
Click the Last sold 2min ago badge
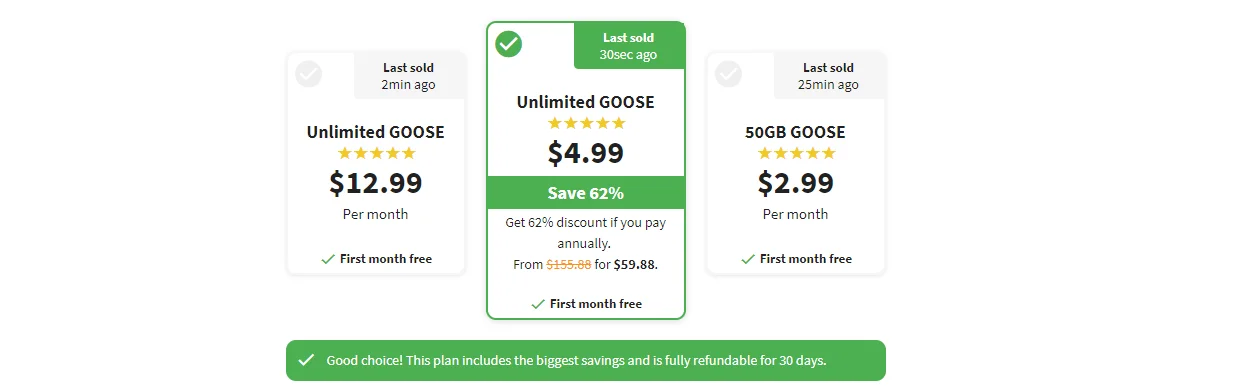(409, 76)
